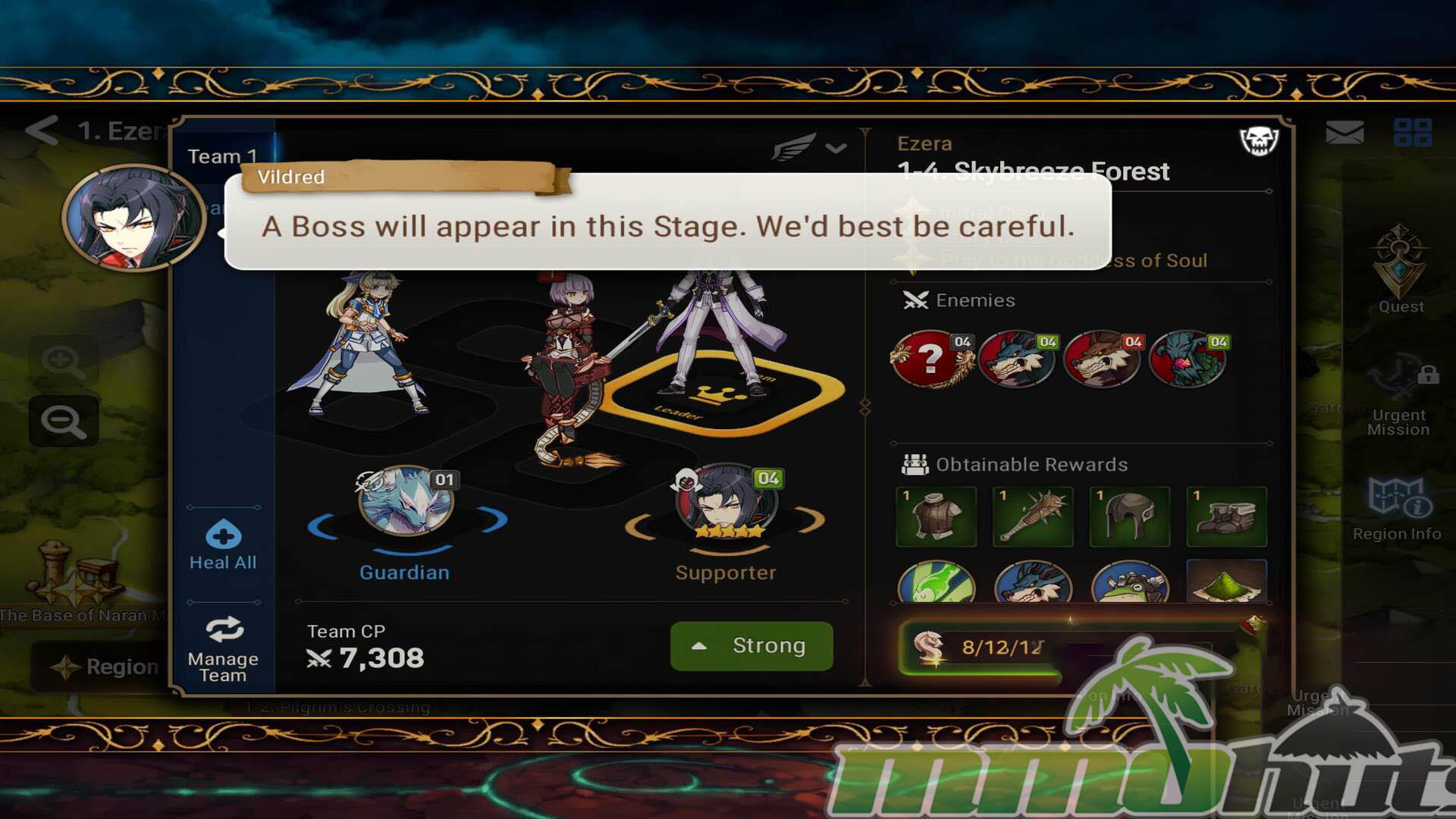Open the Region Info menu item
Screen dimensions: 1456x819
[1397, 508]
